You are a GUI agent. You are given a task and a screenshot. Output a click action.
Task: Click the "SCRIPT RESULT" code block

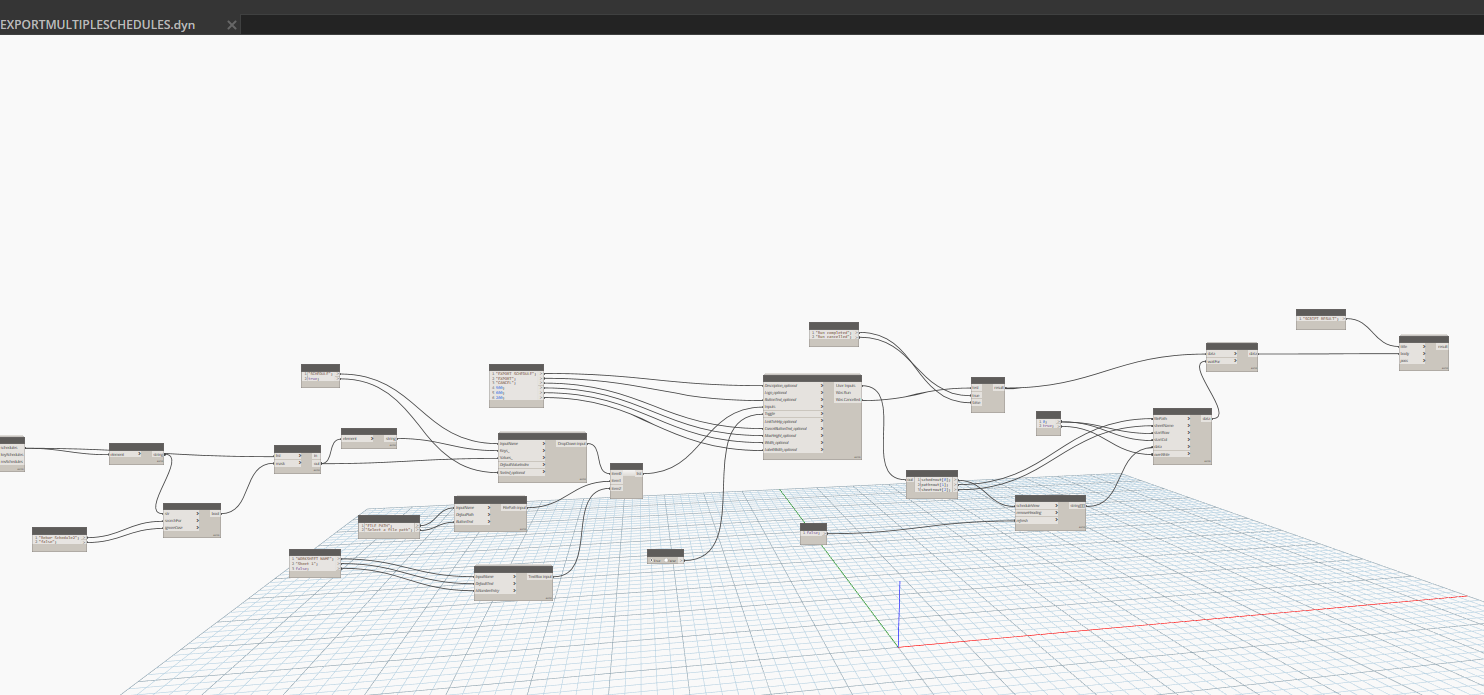1320,321
